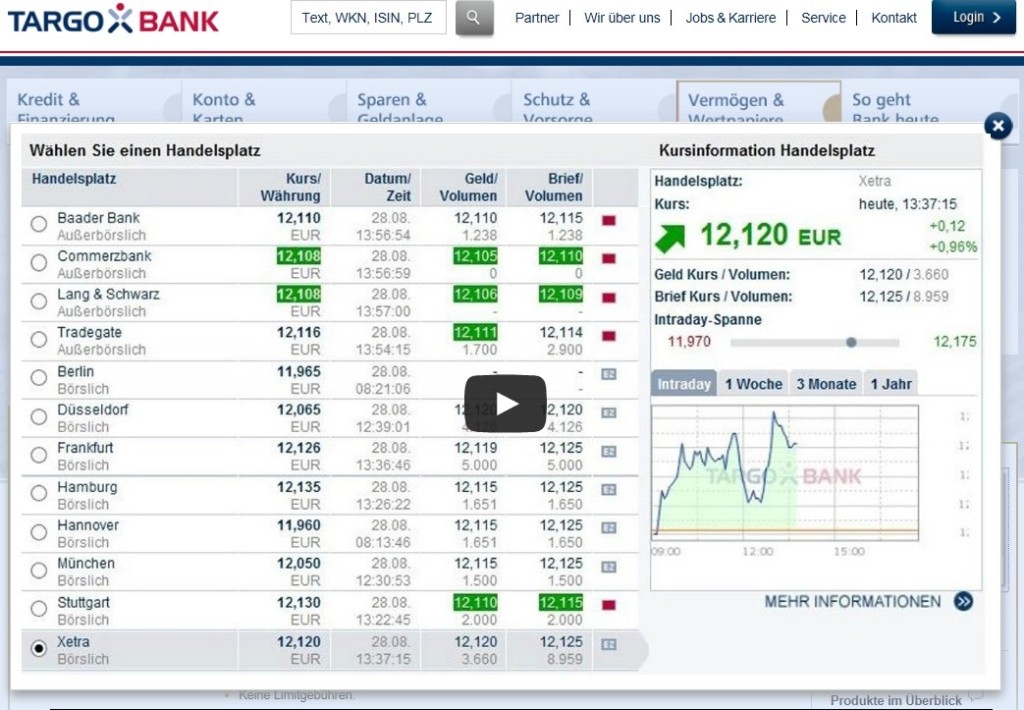Click the search field Text, WKN, ISIN, PLZ
1024x710 pixels.
(x=368, y=18)
